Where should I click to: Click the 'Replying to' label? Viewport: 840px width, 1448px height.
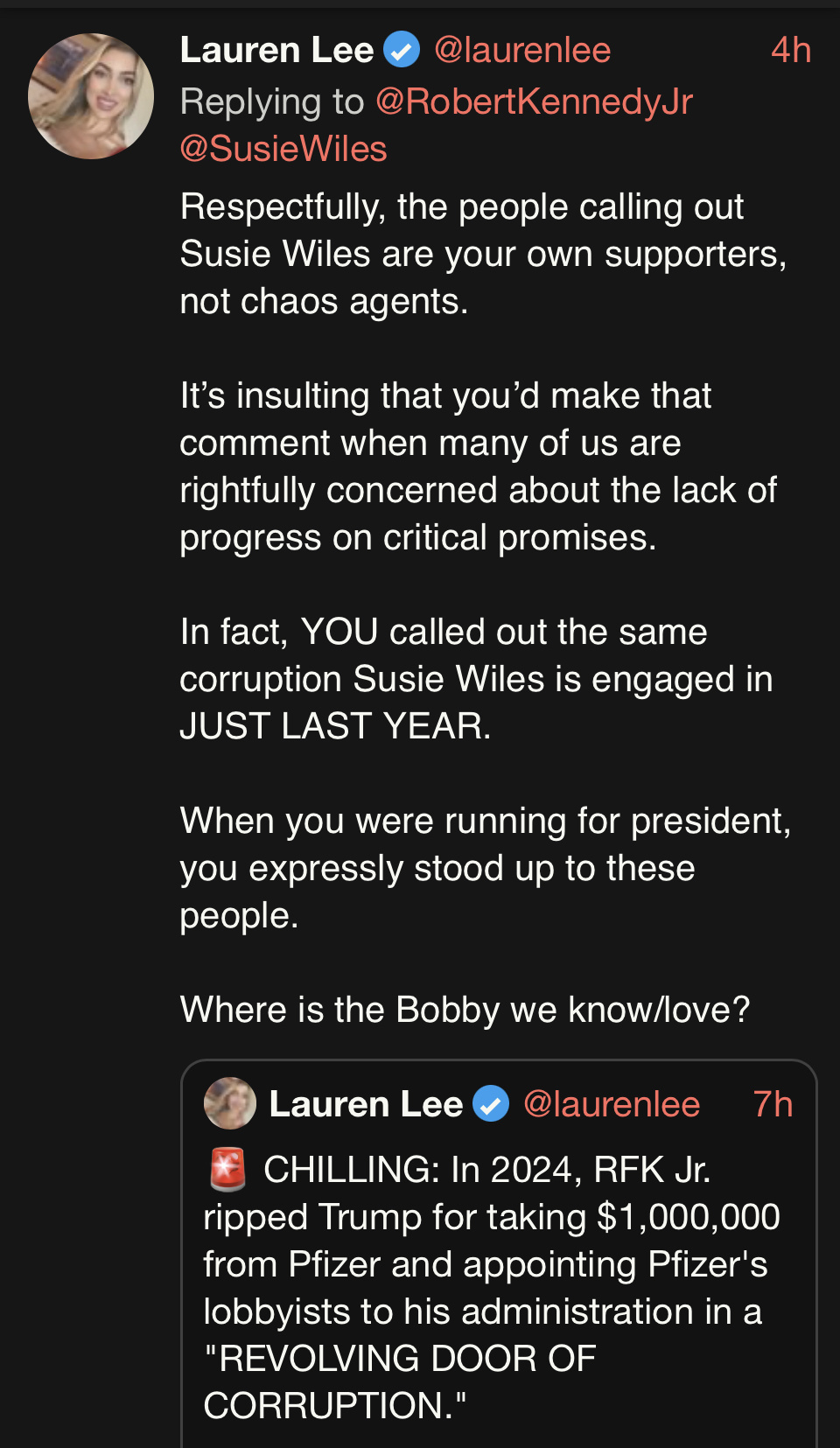[271, 101]
